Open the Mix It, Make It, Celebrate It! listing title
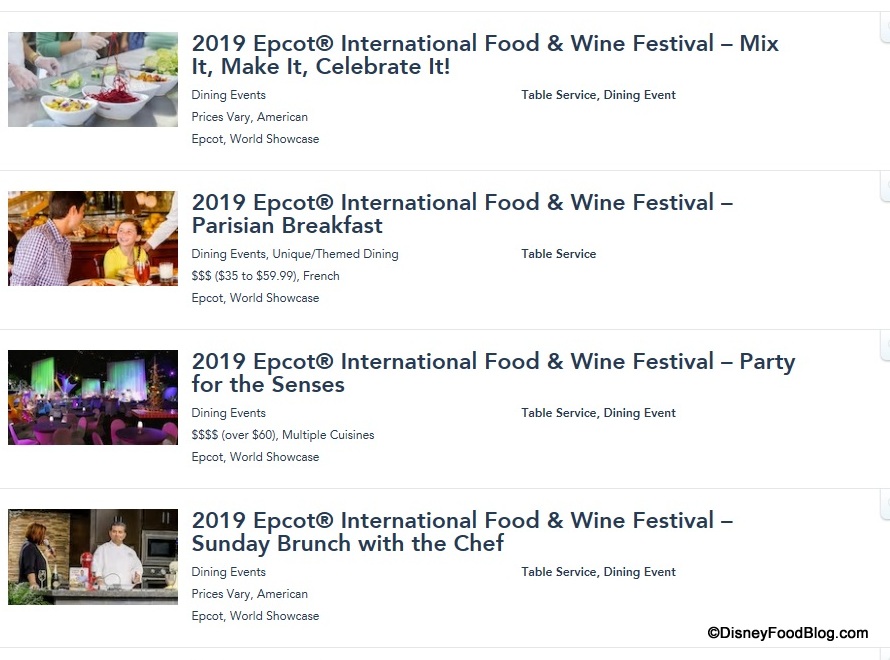The height and width of the screenshot is (660, 890). [x=485, y=56]
